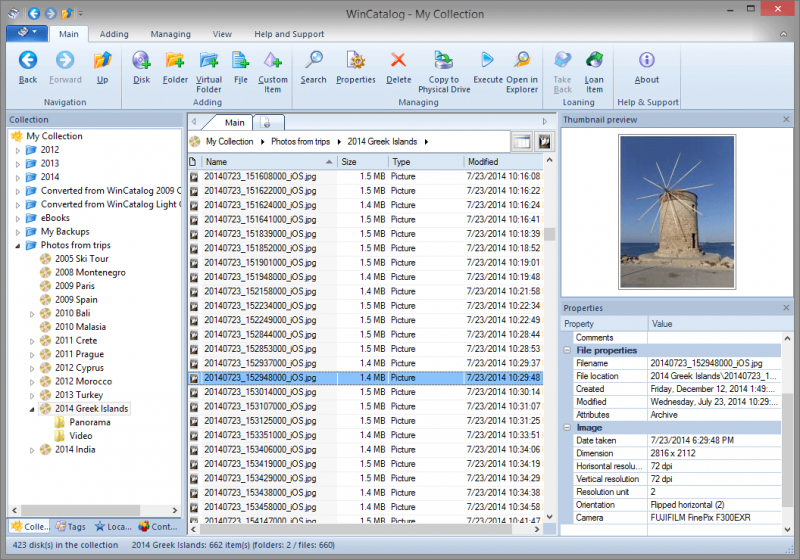The image size is (800, 560).
Task: Select the Video folder in tree
Action: click(x=81, y=436)
